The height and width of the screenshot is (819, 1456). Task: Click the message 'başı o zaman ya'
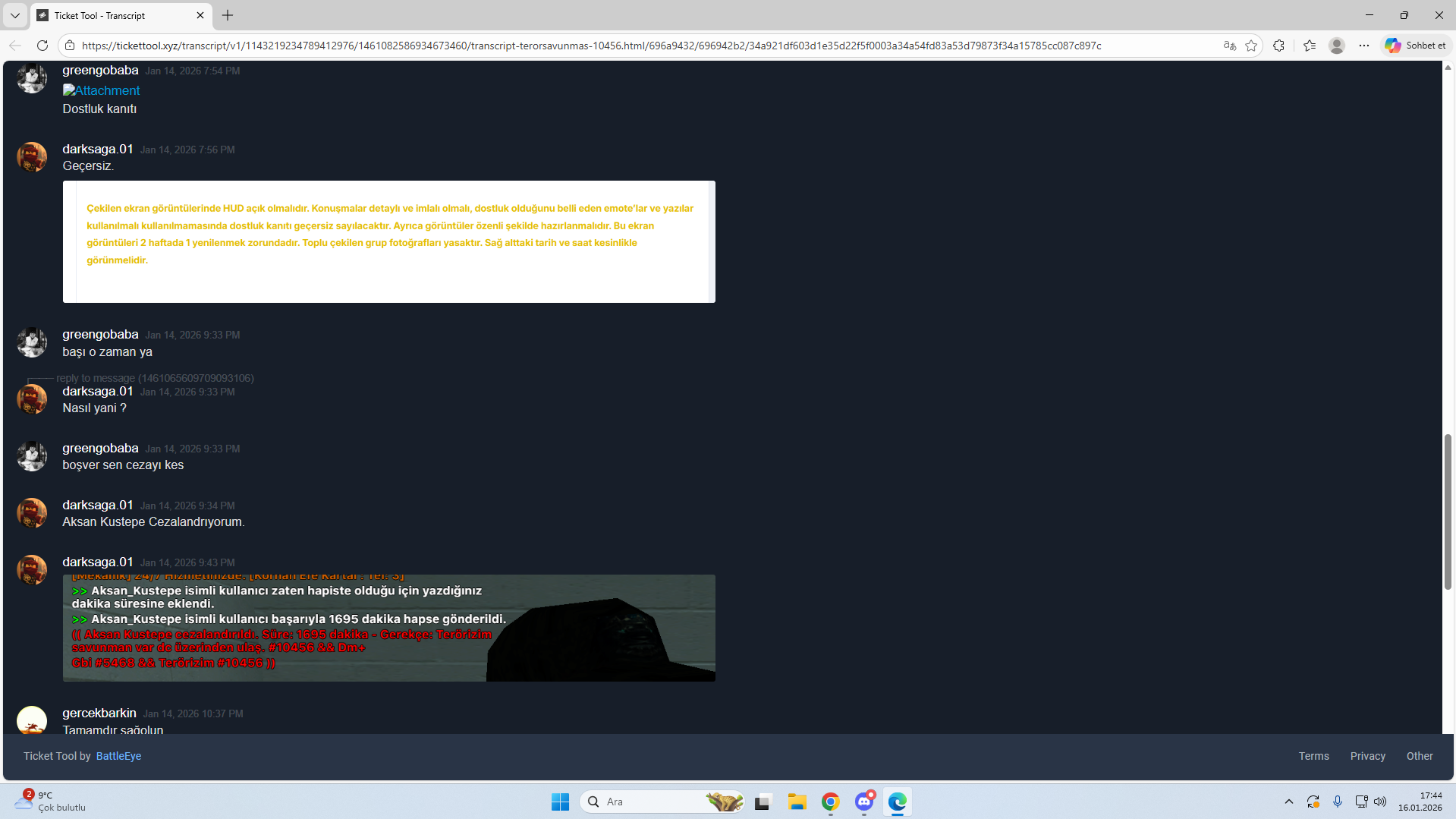107,352
